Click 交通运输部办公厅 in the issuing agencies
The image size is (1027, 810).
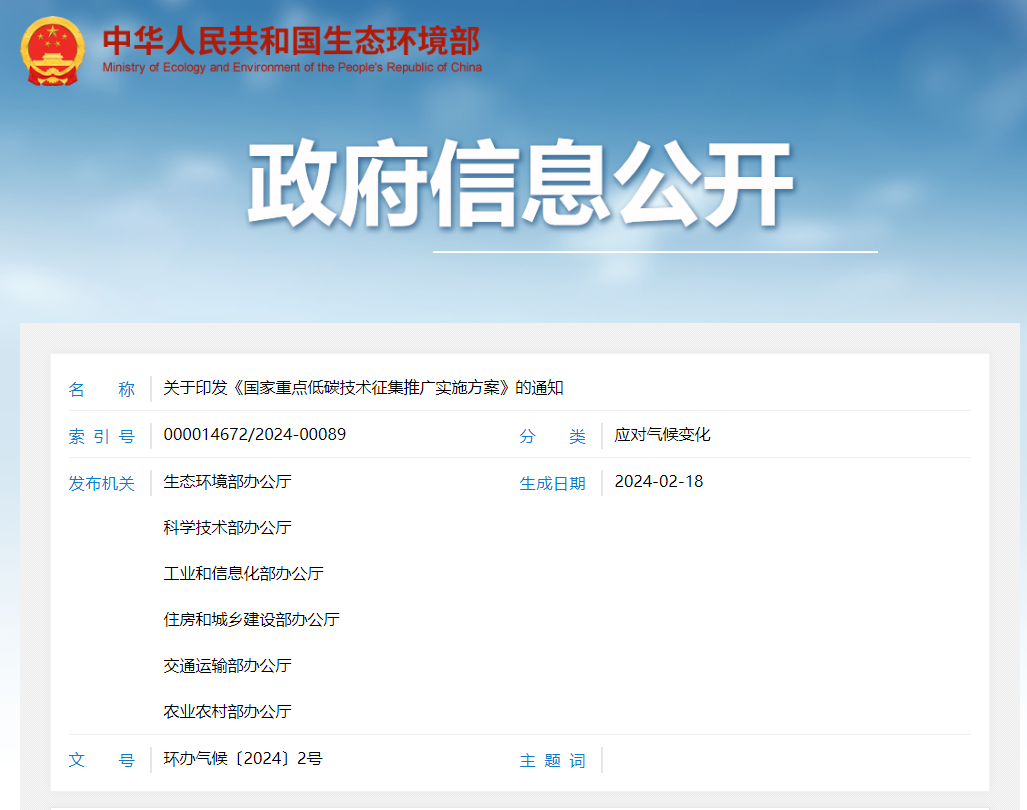(x=227, y=665)
